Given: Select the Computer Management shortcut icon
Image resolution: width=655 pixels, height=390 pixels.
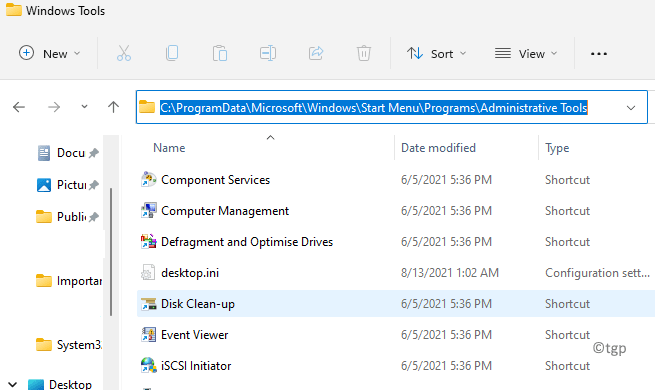Looking at the screenshot, I should pyautogui.click(x=148, y=210).
